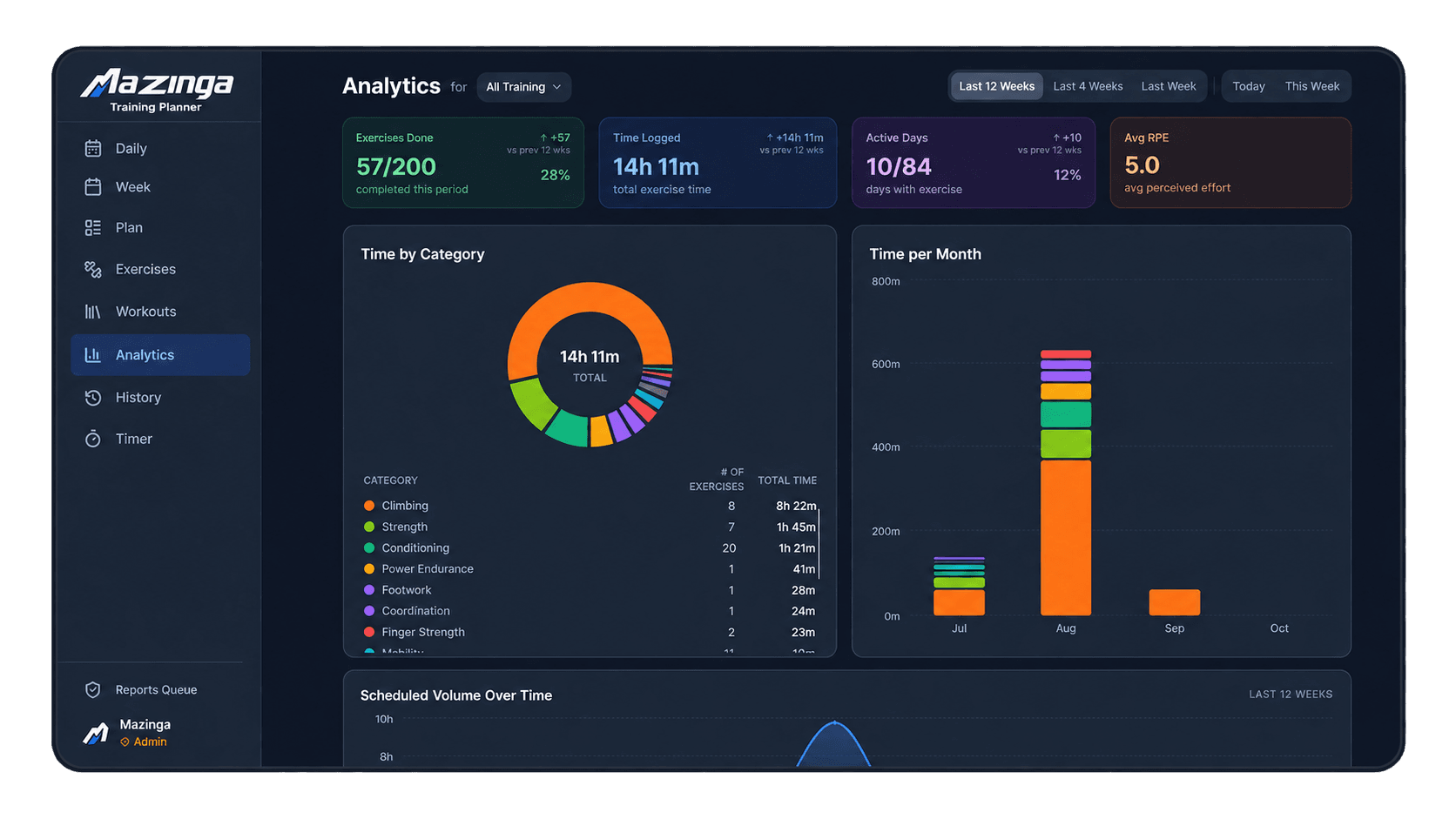
Task: Click the Coordination category row label
Action: point(416,611)
